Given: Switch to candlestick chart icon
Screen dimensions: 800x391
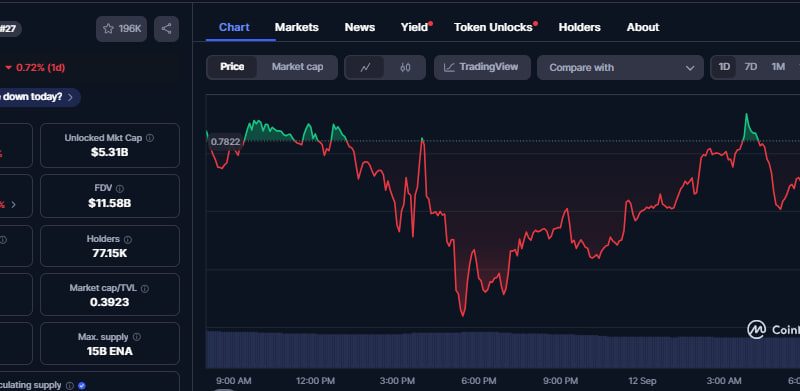Looking at the screenshot, I should point(405,67).
